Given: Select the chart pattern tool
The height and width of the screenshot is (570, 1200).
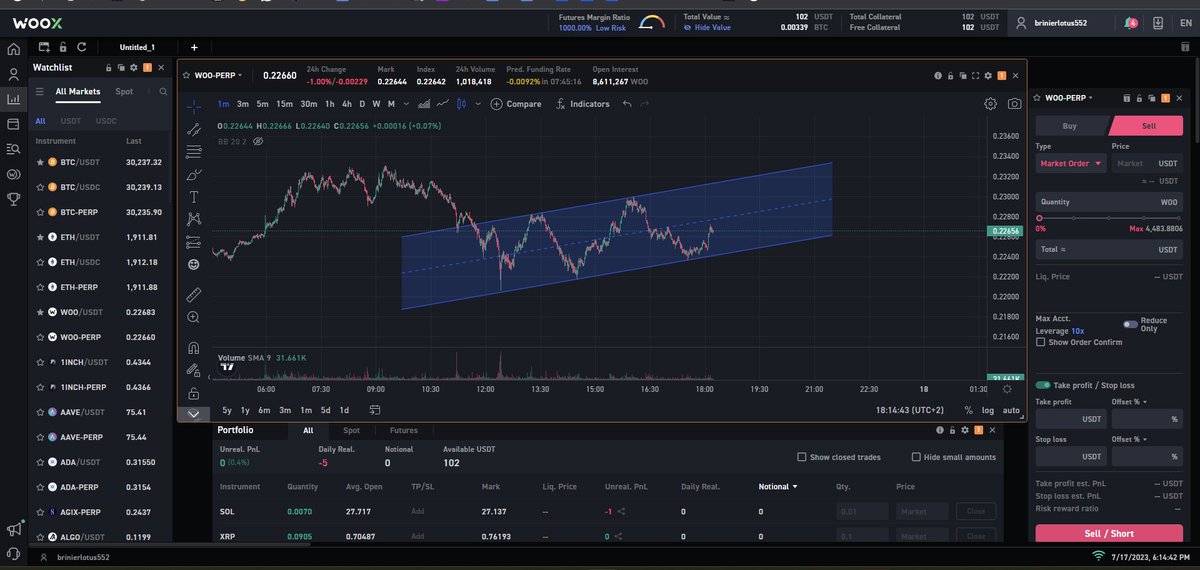Looking at the screenshot, I should tap(194, 219).
